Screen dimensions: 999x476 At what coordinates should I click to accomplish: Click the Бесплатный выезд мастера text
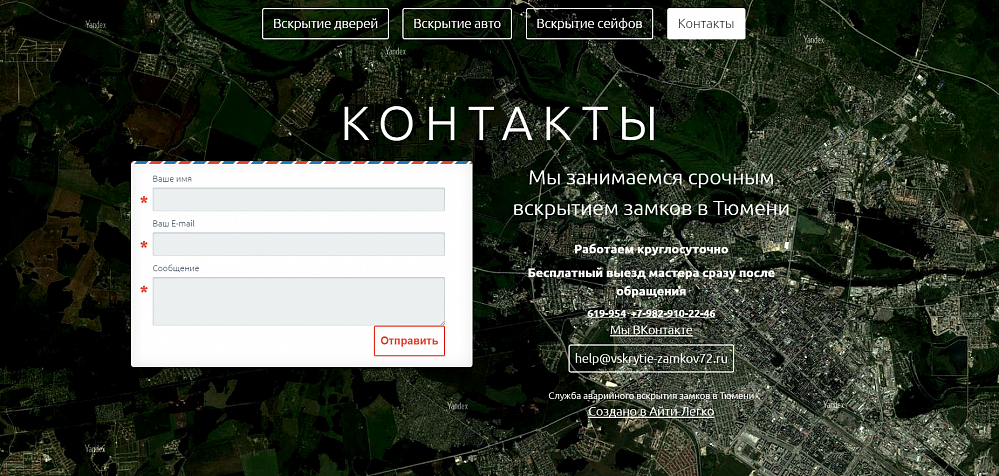click(651, 282)
